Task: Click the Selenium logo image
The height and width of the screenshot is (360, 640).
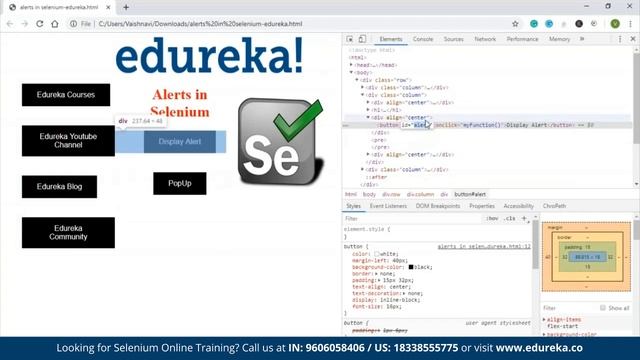Action: [280, 141]
